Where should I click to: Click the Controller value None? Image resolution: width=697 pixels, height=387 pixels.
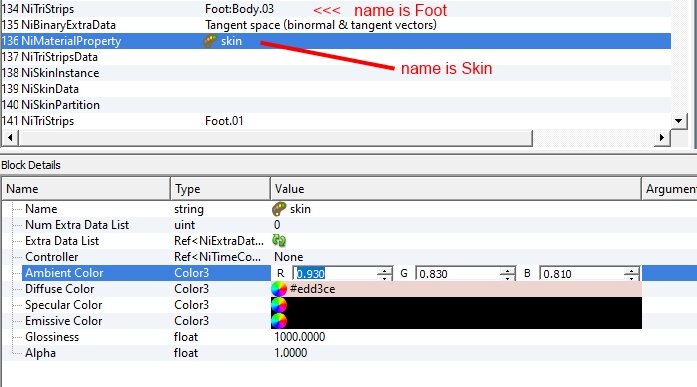click(x=288, y=257)
